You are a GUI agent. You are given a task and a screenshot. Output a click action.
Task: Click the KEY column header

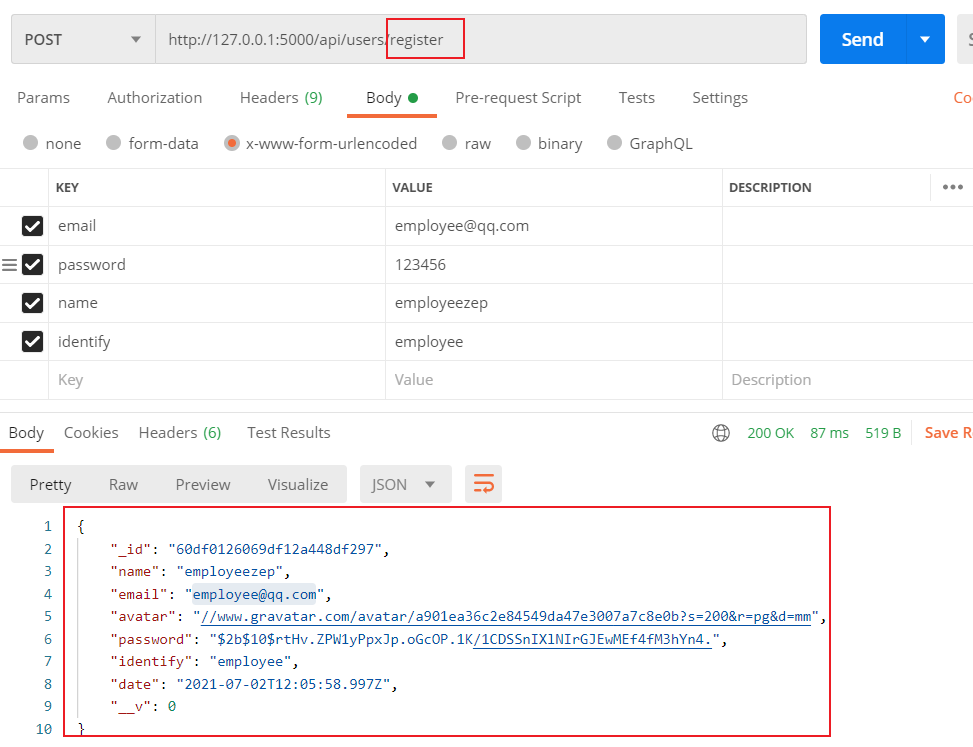[x=67, y=187]
